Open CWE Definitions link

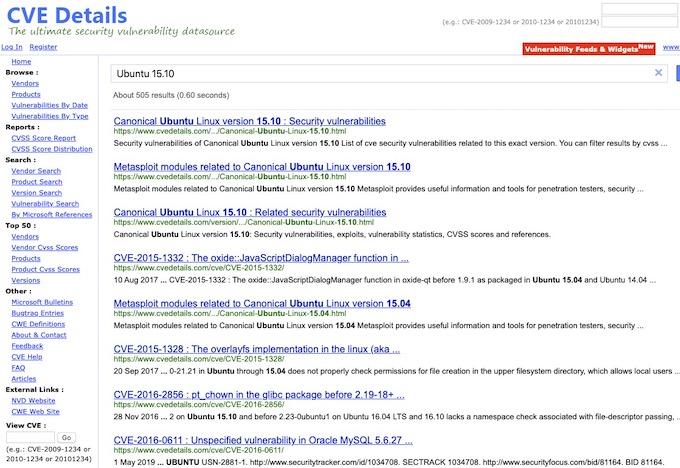point(38,324)
